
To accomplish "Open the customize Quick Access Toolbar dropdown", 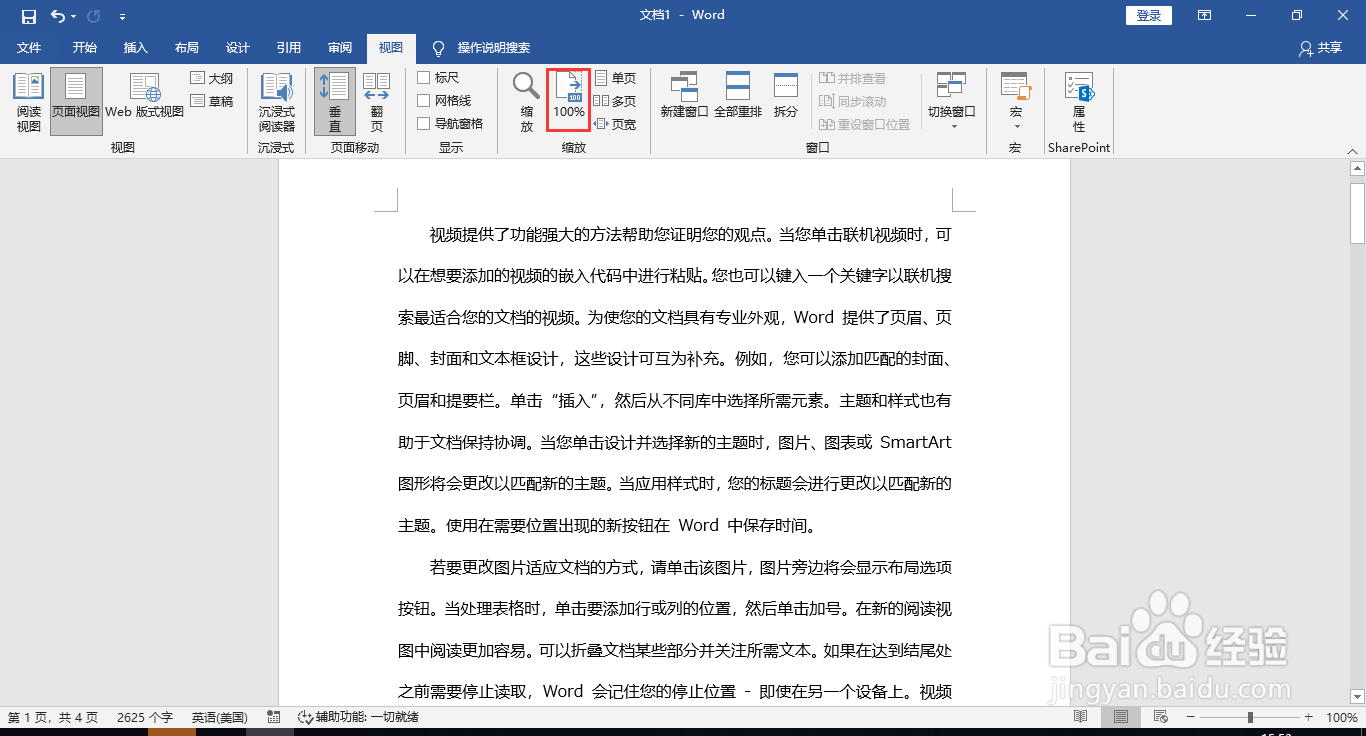I will click(122, 15).
